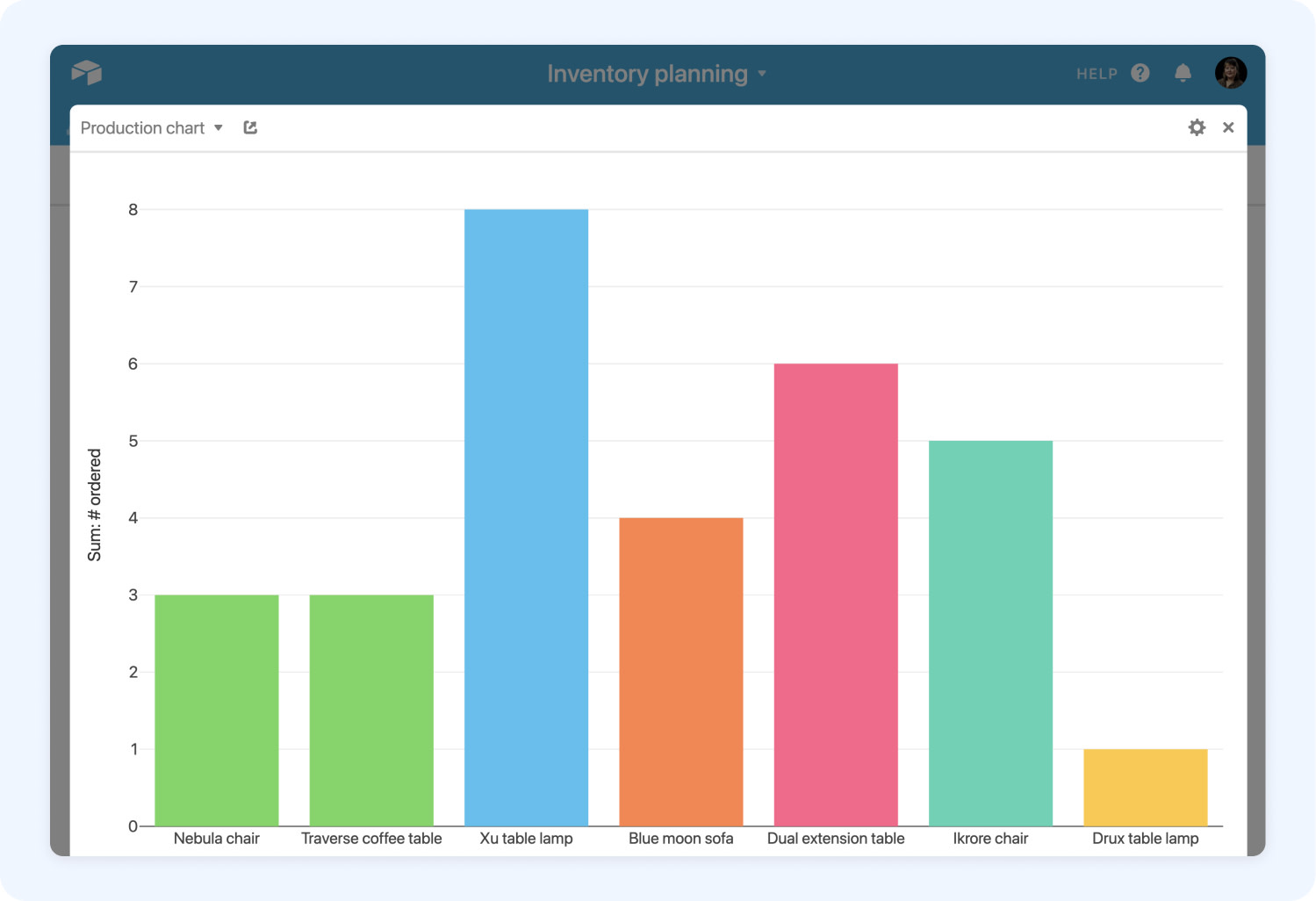Select the green Nebula chair bar

pyautogui.click(x=216, y=710)
